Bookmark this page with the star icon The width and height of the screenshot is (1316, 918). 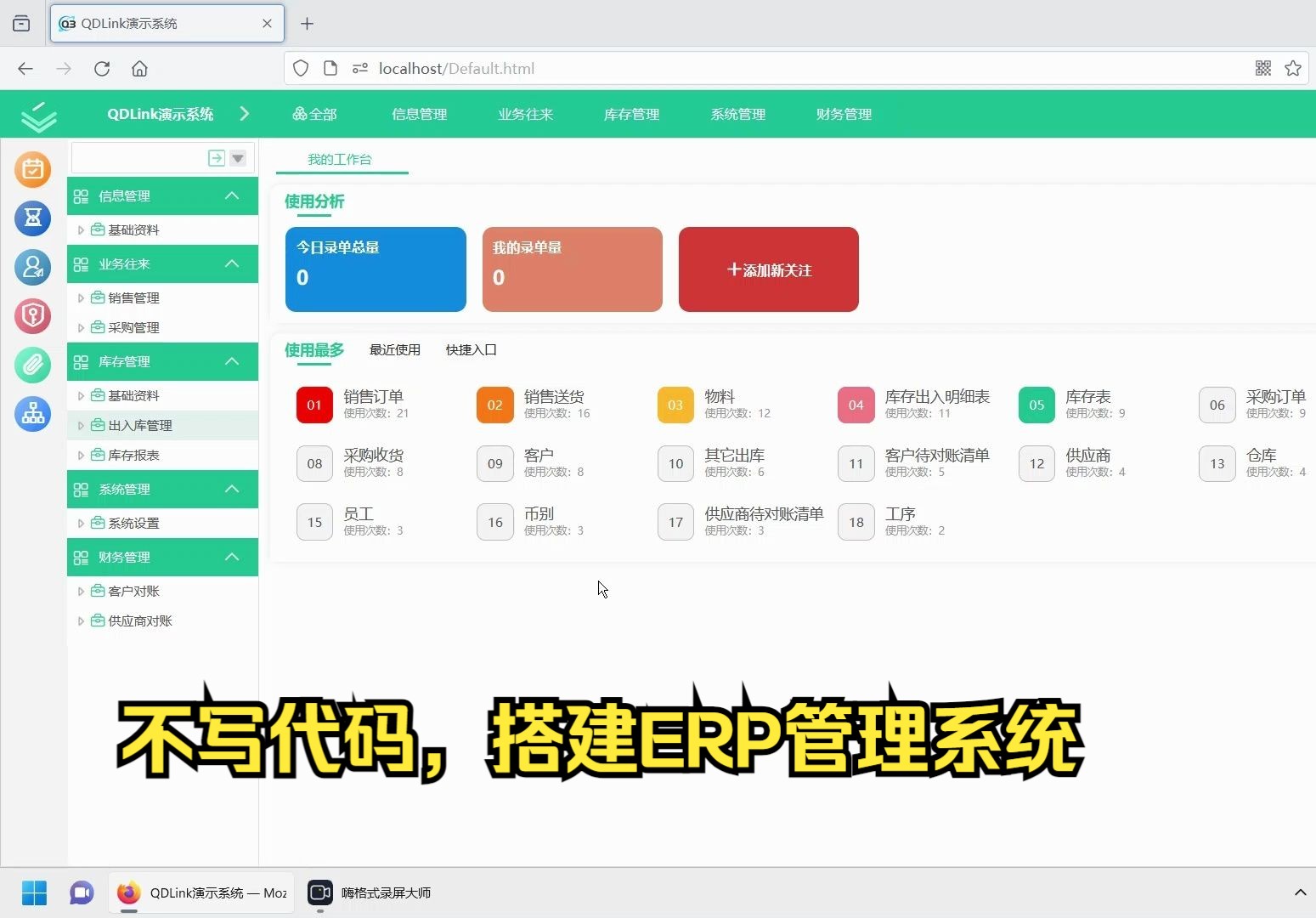1293,69
